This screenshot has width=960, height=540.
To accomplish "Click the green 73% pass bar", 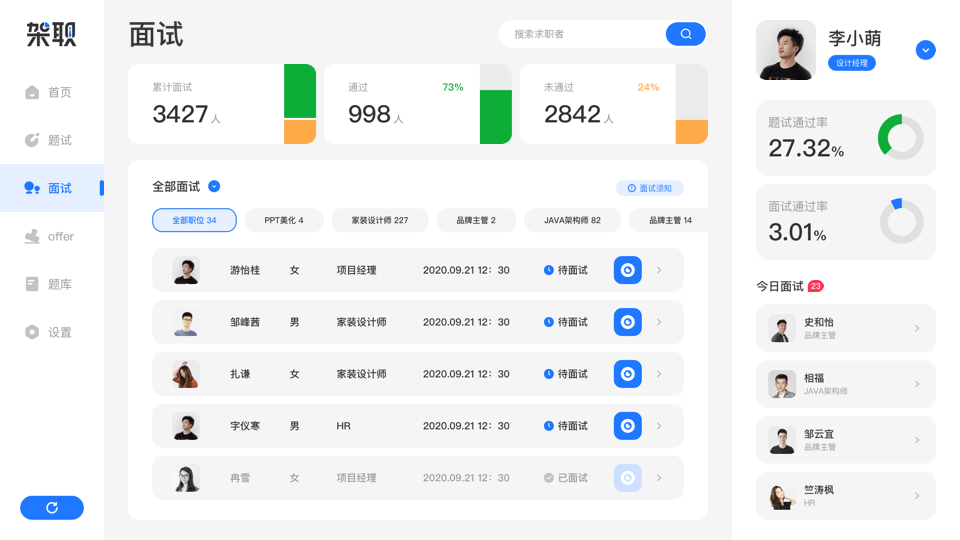I will (496, 117).
